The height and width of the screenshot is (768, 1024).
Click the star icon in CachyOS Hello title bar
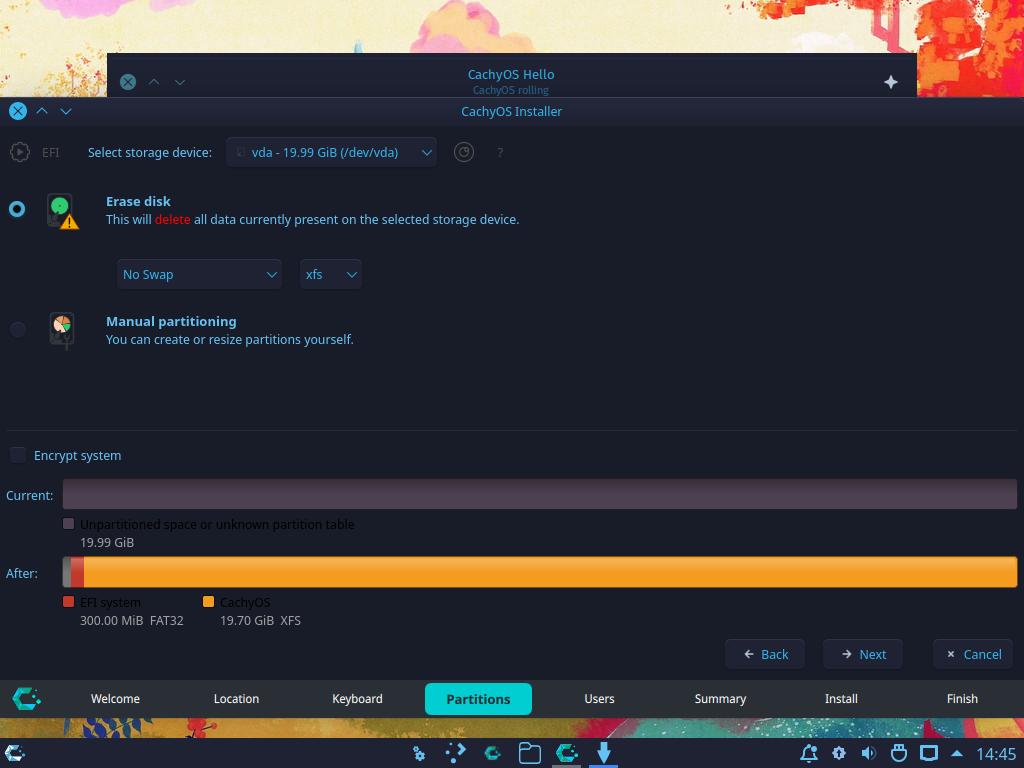click(891, 82)
